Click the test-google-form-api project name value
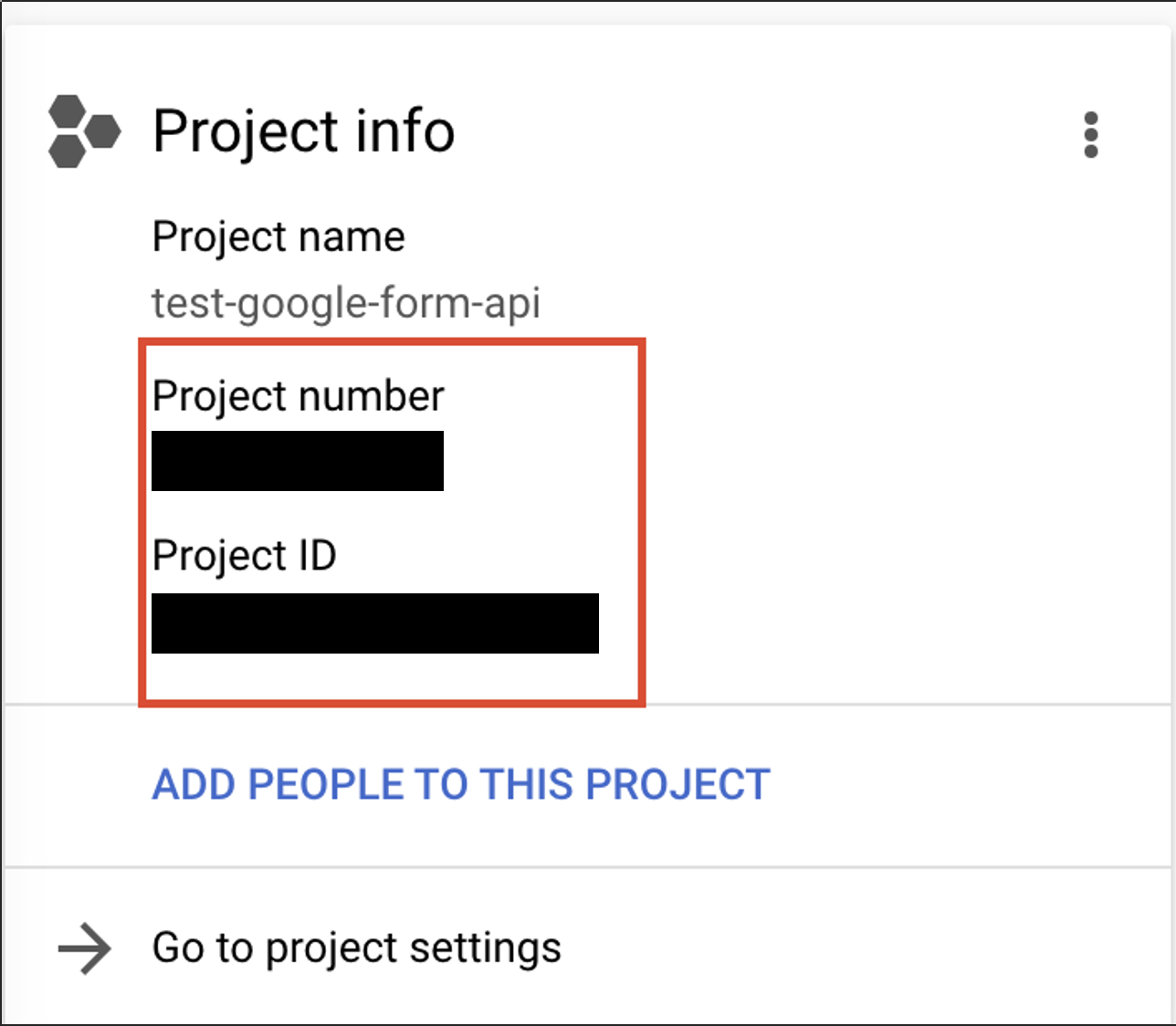This screenshot has height=1026, width=1176. coord(346,303)
